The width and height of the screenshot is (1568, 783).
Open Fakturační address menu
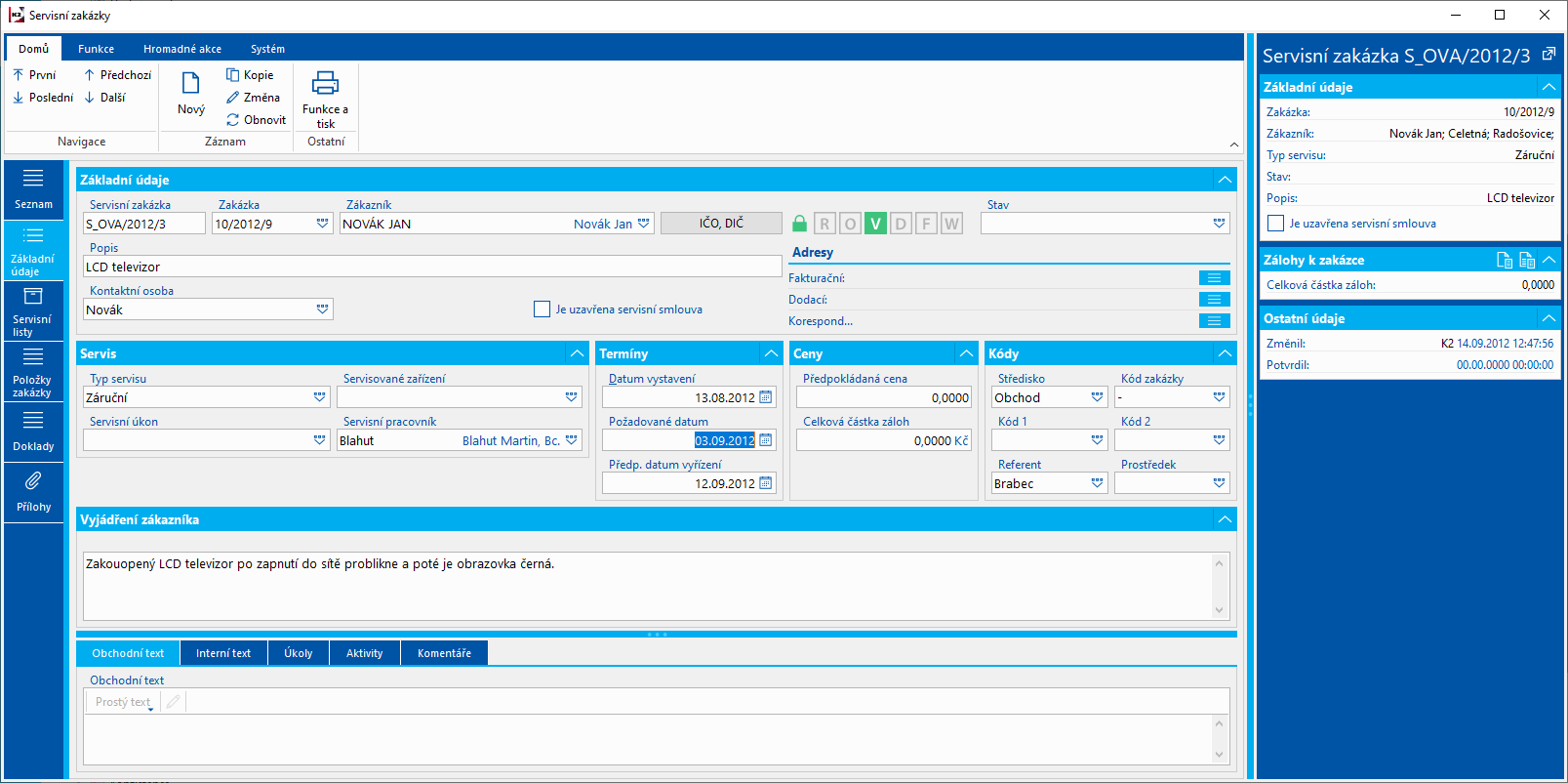(x=1214, y=278)
